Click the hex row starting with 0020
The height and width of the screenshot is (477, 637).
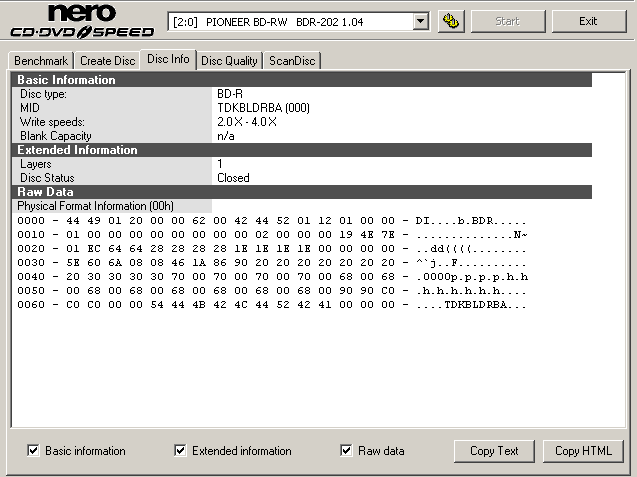[272, 249]
